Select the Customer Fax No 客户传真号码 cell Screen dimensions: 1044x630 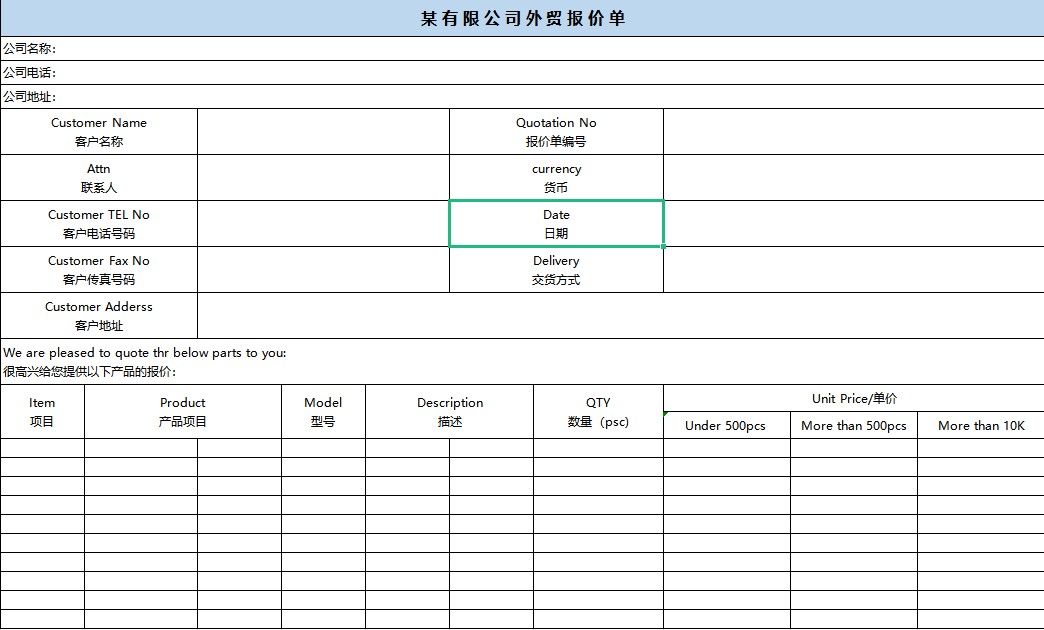98,270
